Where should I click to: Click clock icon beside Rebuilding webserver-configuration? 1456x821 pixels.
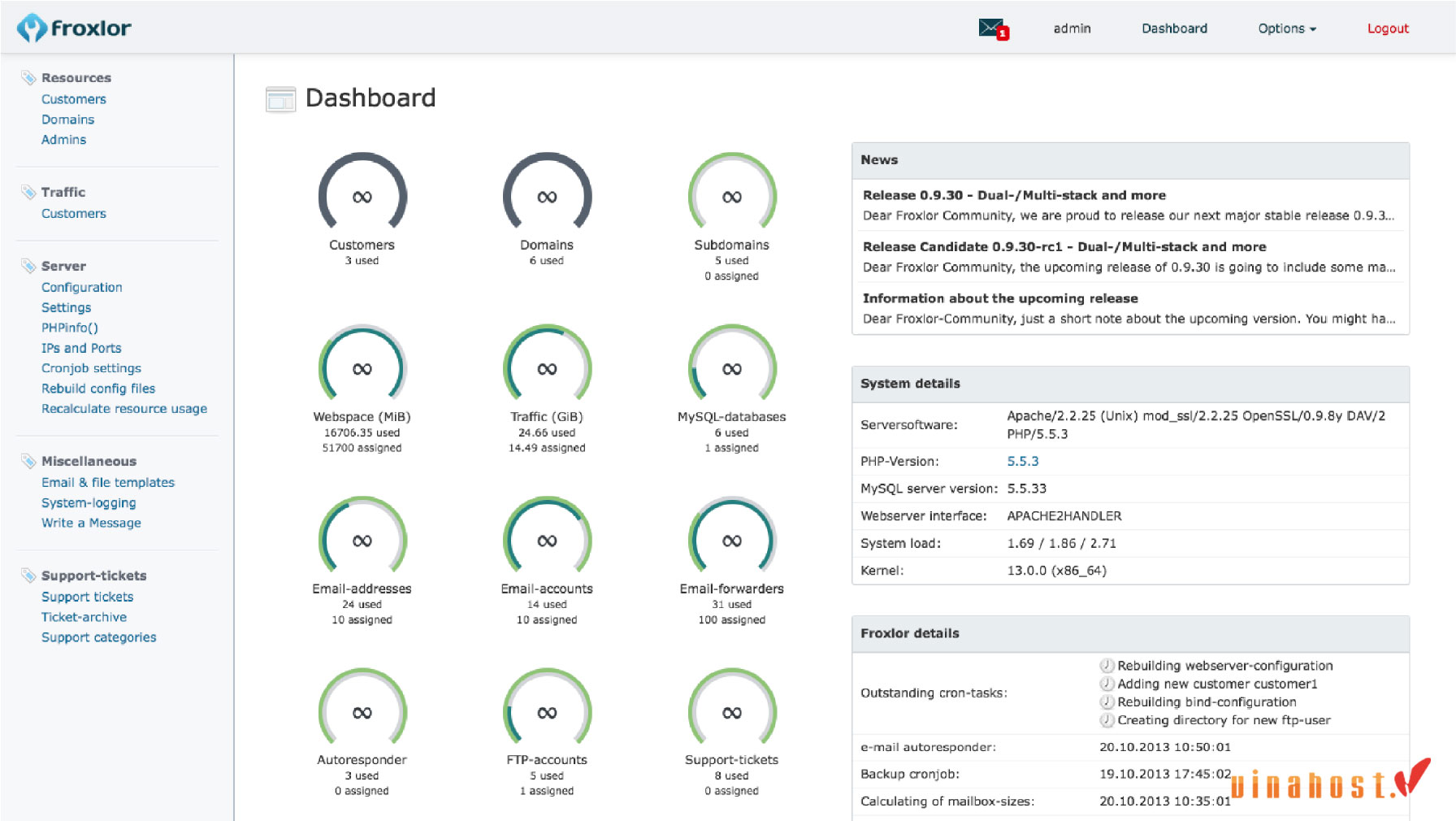coord(1107,666)
